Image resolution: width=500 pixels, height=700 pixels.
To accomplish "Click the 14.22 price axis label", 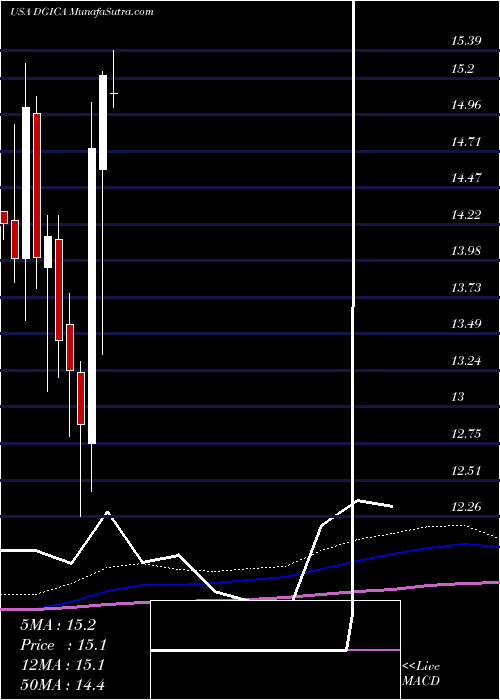I will click(466, 215).
